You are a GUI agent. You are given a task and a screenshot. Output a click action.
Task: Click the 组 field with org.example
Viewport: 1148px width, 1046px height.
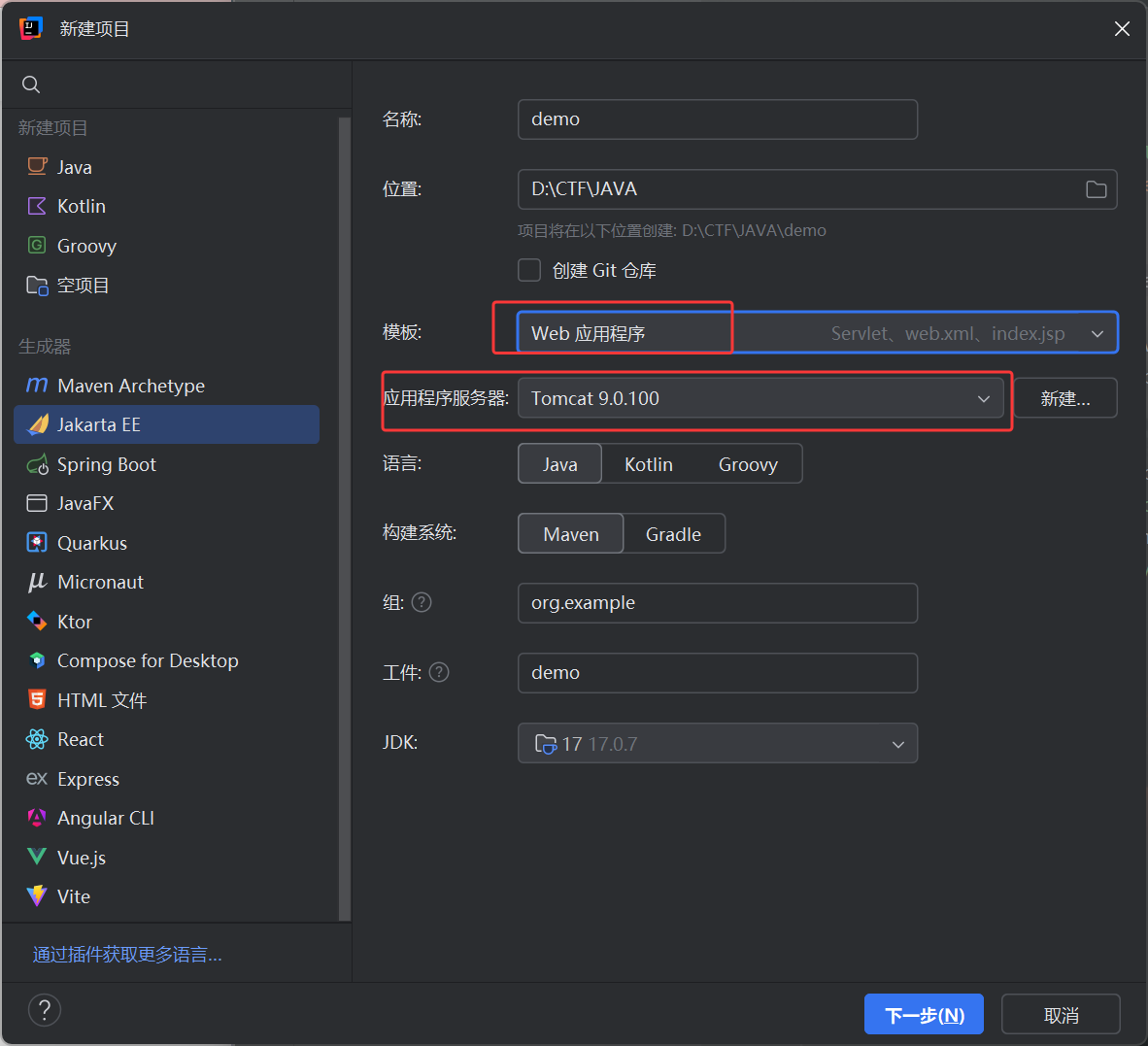pos(718,602)
